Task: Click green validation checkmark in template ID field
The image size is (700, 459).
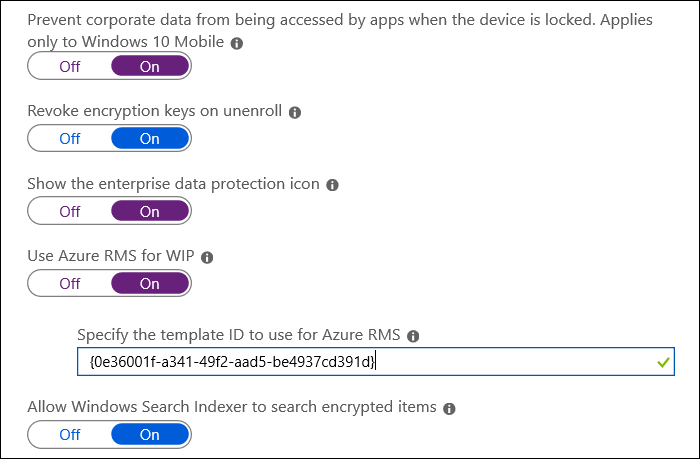Action: (x=661, y=362)
